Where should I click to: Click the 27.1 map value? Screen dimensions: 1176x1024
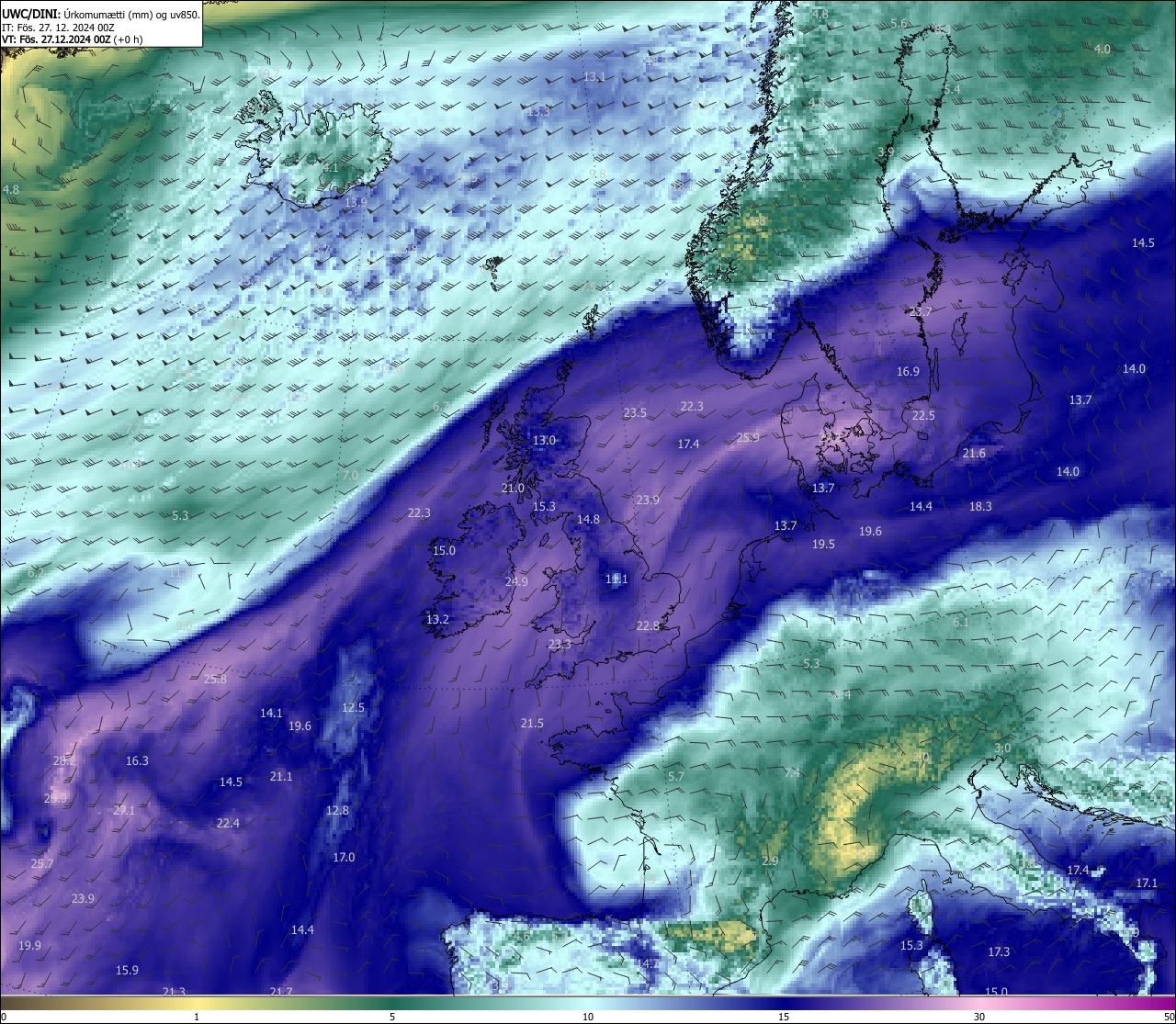(124, 810)
